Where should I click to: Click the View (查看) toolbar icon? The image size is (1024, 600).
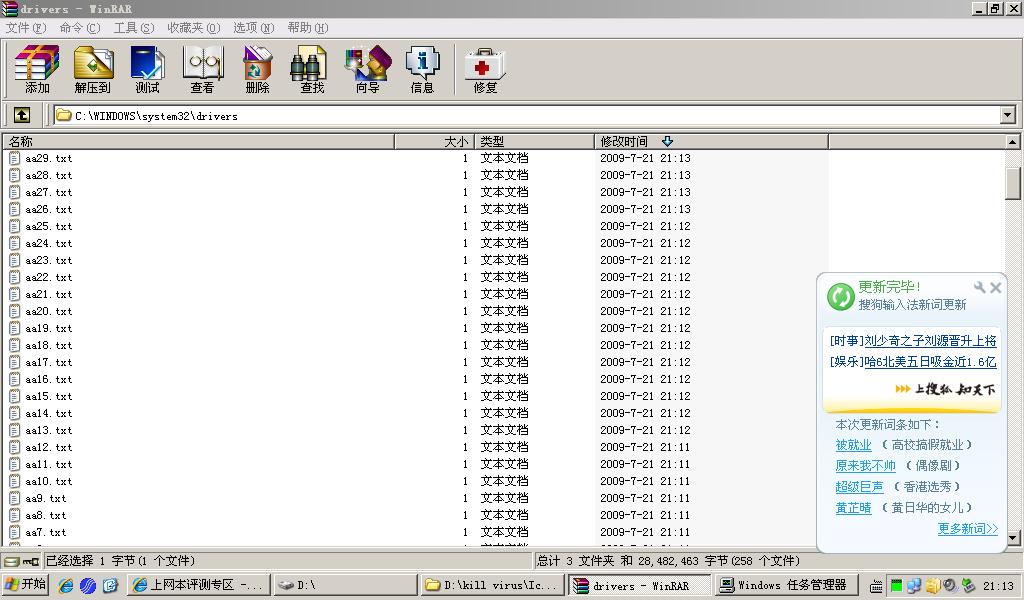[202, 69]
